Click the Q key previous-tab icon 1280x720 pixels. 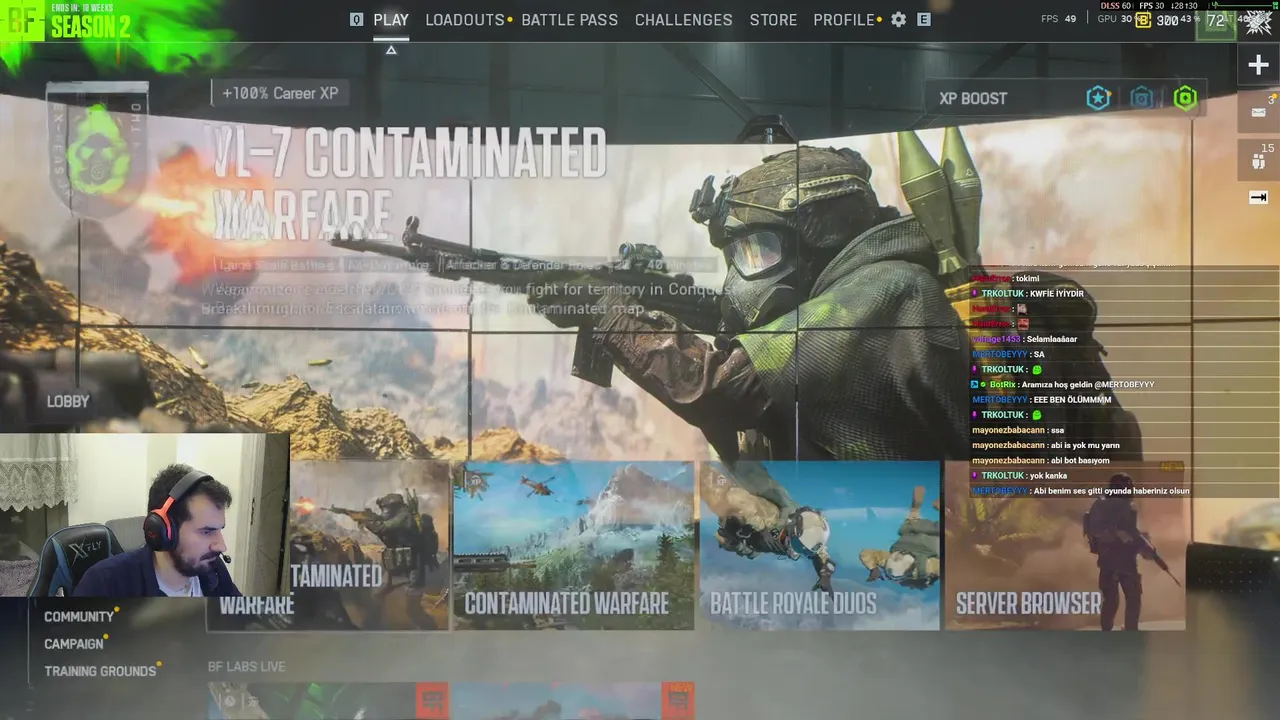click(x=356, y=19)
